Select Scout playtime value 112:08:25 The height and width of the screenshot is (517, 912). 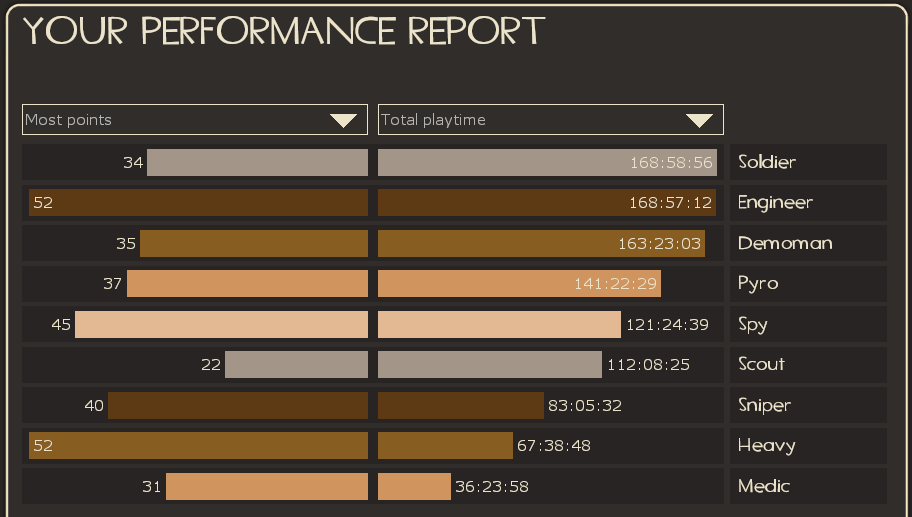[x=649, y=365]
